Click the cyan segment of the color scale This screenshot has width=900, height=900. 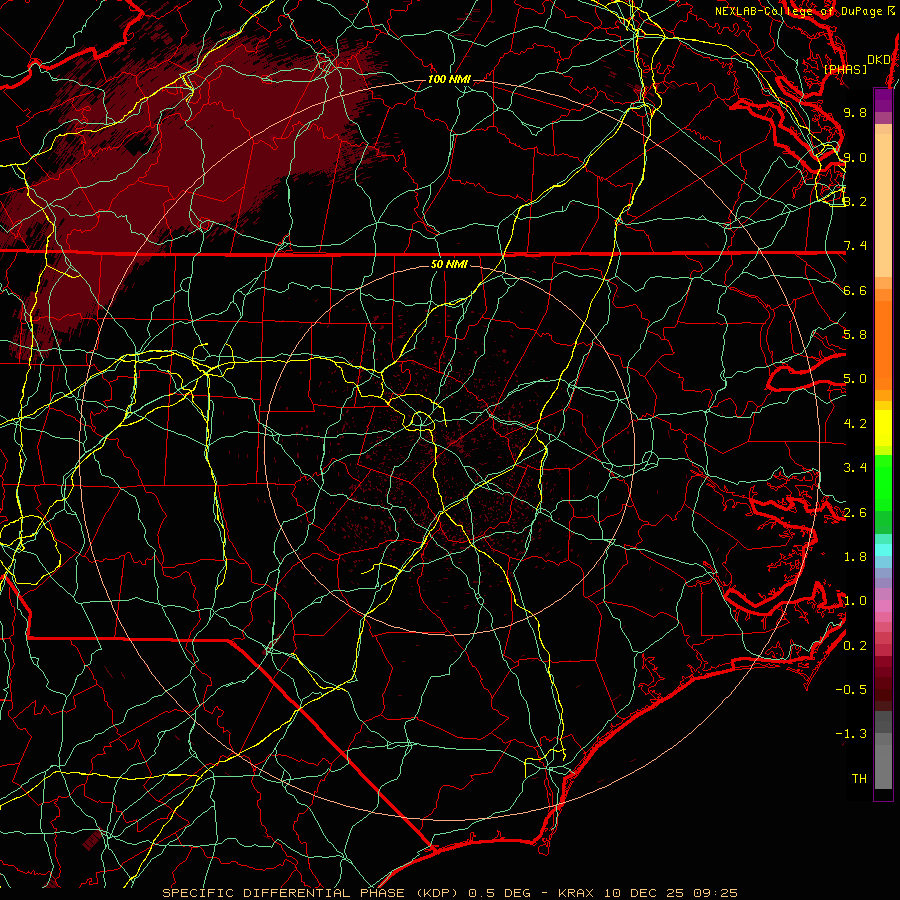pos(883,550)
